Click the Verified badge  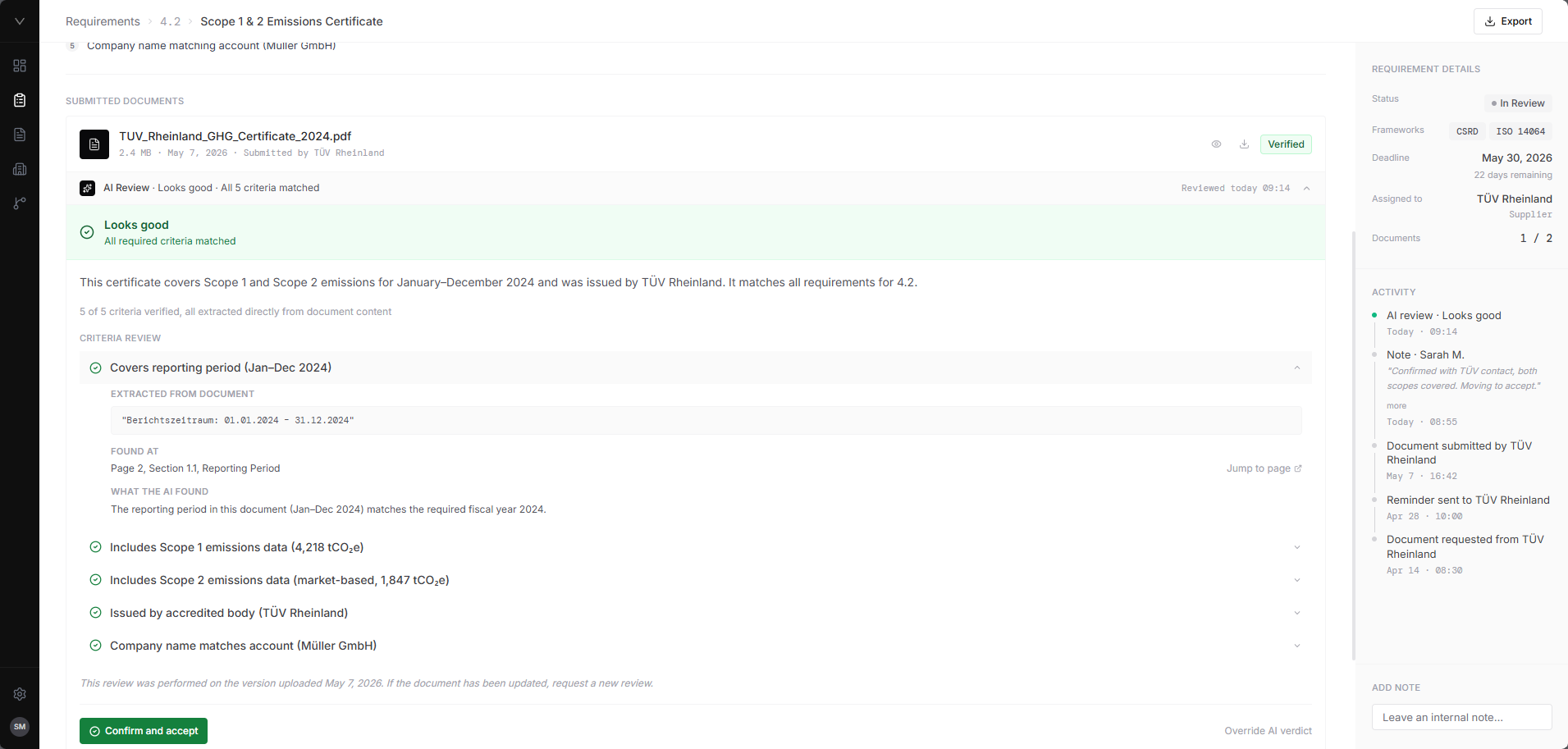(x=1286, y=144)
